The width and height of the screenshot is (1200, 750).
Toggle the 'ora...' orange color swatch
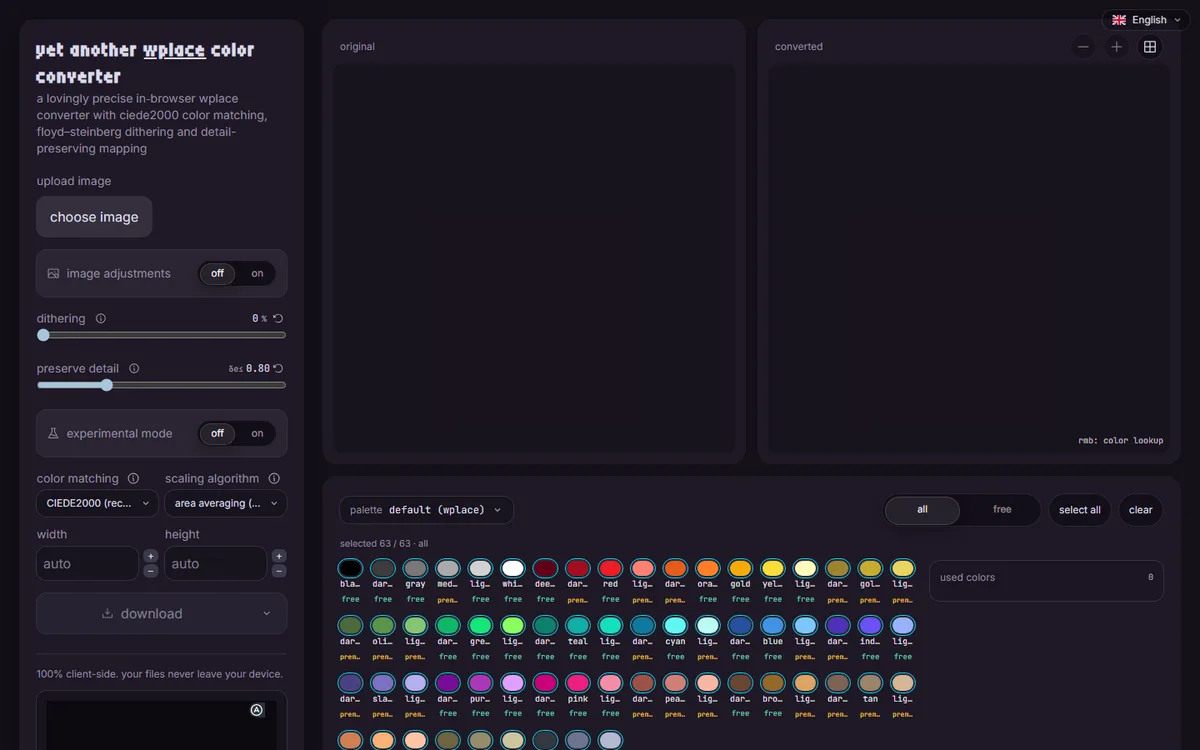[x=708, y=568]
